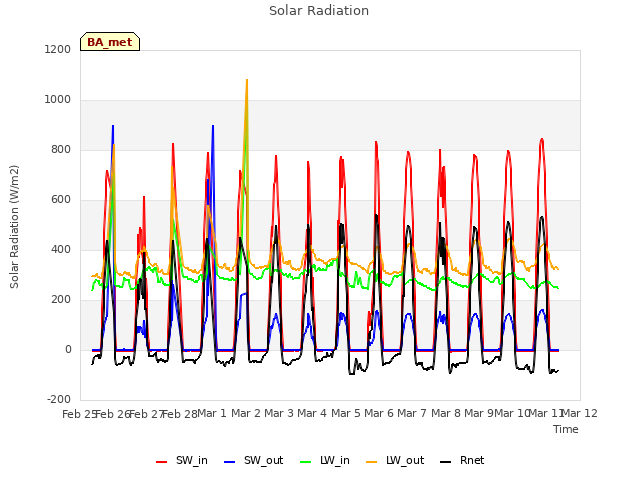Toggle the LW_in series in legend
Screen dimensions: 640x480
(x=324, y=461)
